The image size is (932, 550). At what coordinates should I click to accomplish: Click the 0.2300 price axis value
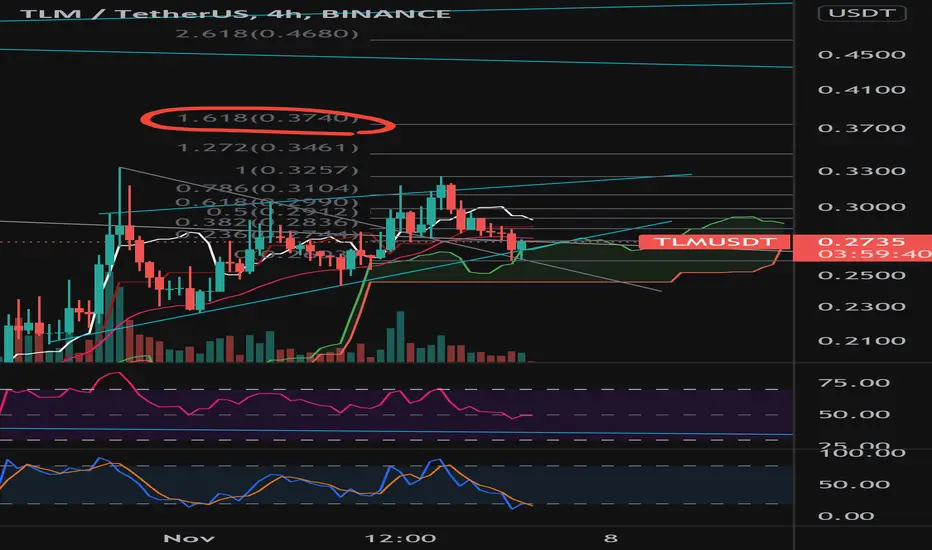coord(862,307)
